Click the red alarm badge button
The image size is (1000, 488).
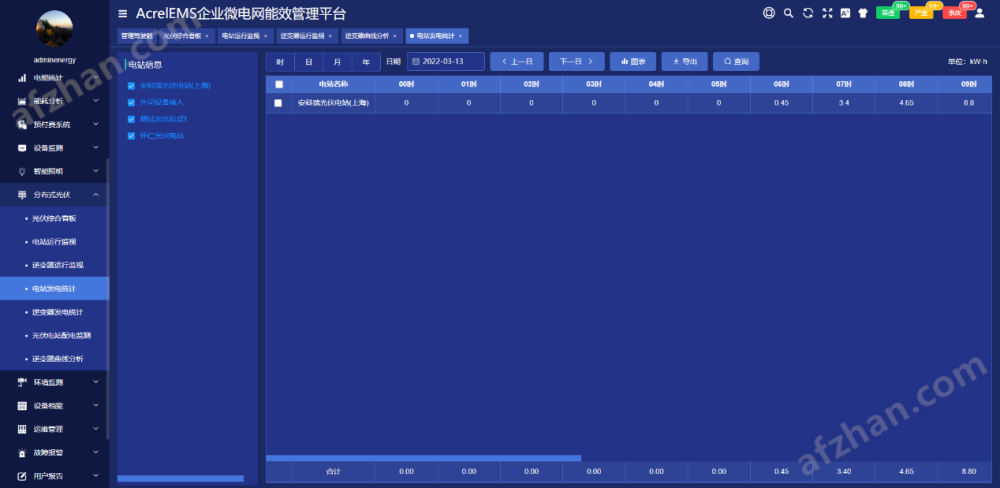coord(954,13)
